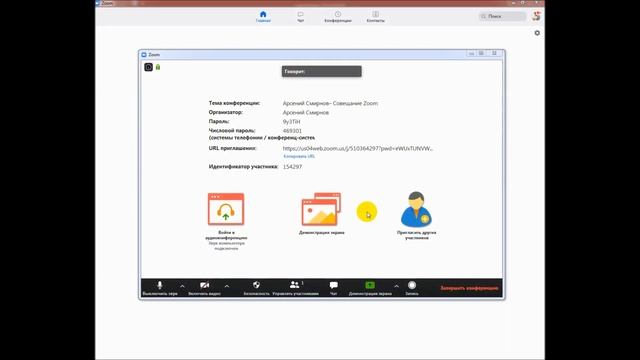Select participant ID 154297

point(292,167)
